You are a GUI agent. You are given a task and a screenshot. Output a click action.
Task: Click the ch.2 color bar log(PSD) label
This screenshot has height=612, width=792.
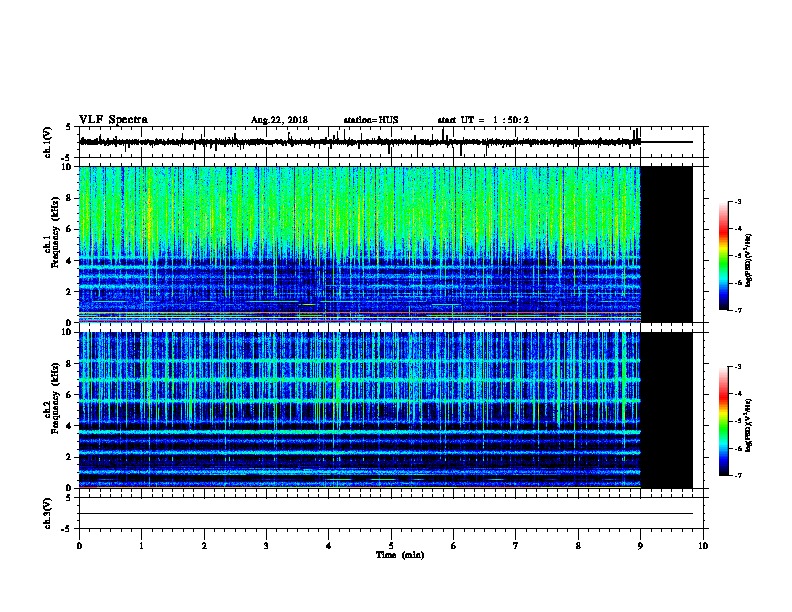[749, 426]
